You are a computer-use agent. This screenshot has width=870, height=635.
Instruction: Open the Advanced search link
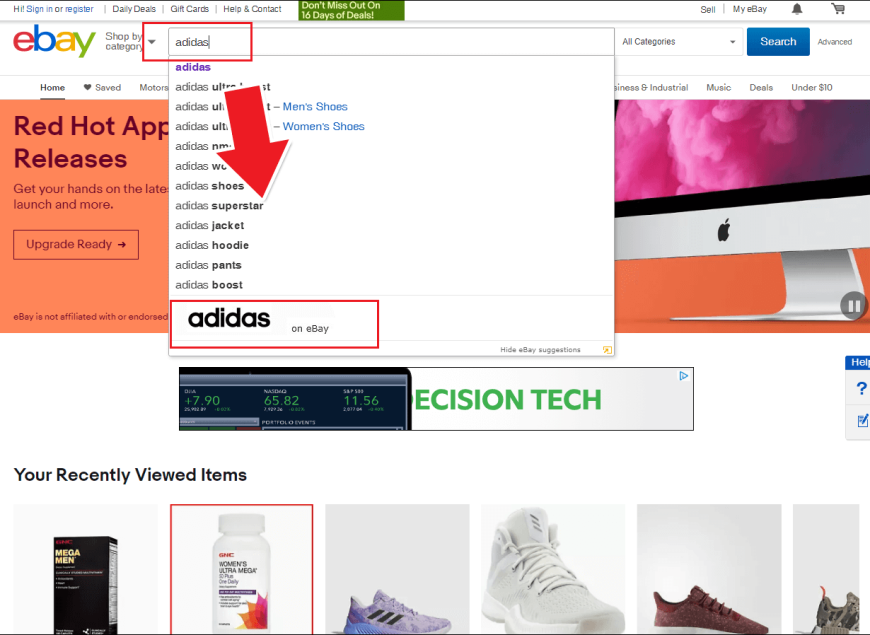pyautogui.click(x=834, y=42)
